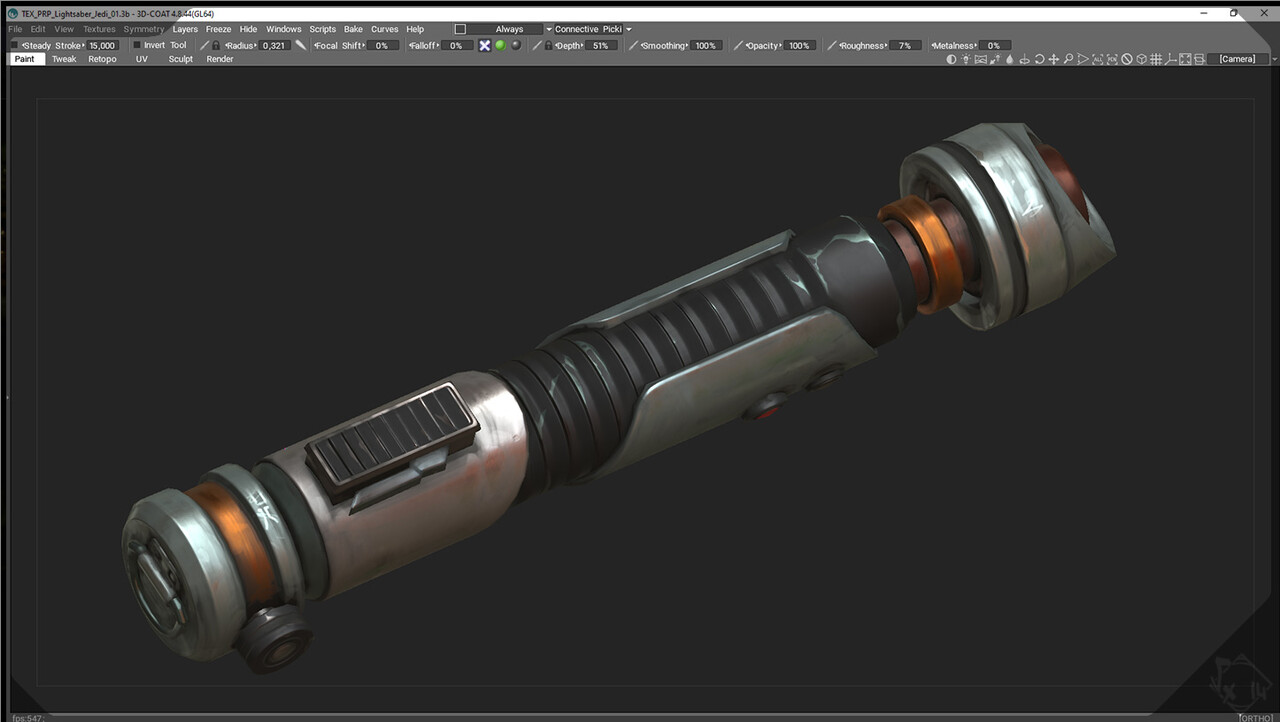The image size is (1280, 722).
Task: Click the water drop icon
Action: click(x=1010, y=59)
